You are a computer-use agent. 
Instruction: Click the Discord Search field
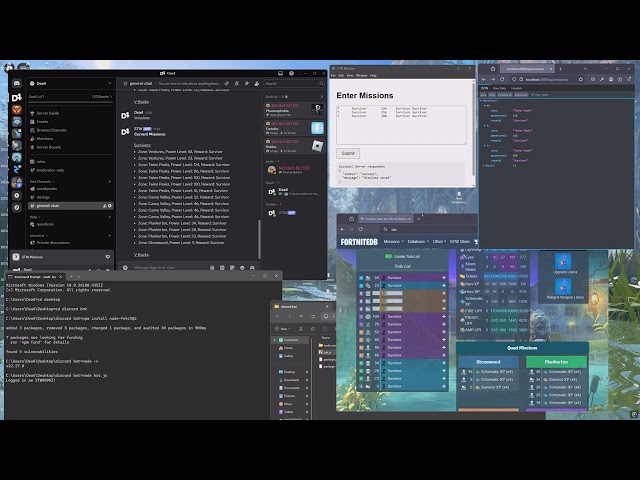[294, 83]
